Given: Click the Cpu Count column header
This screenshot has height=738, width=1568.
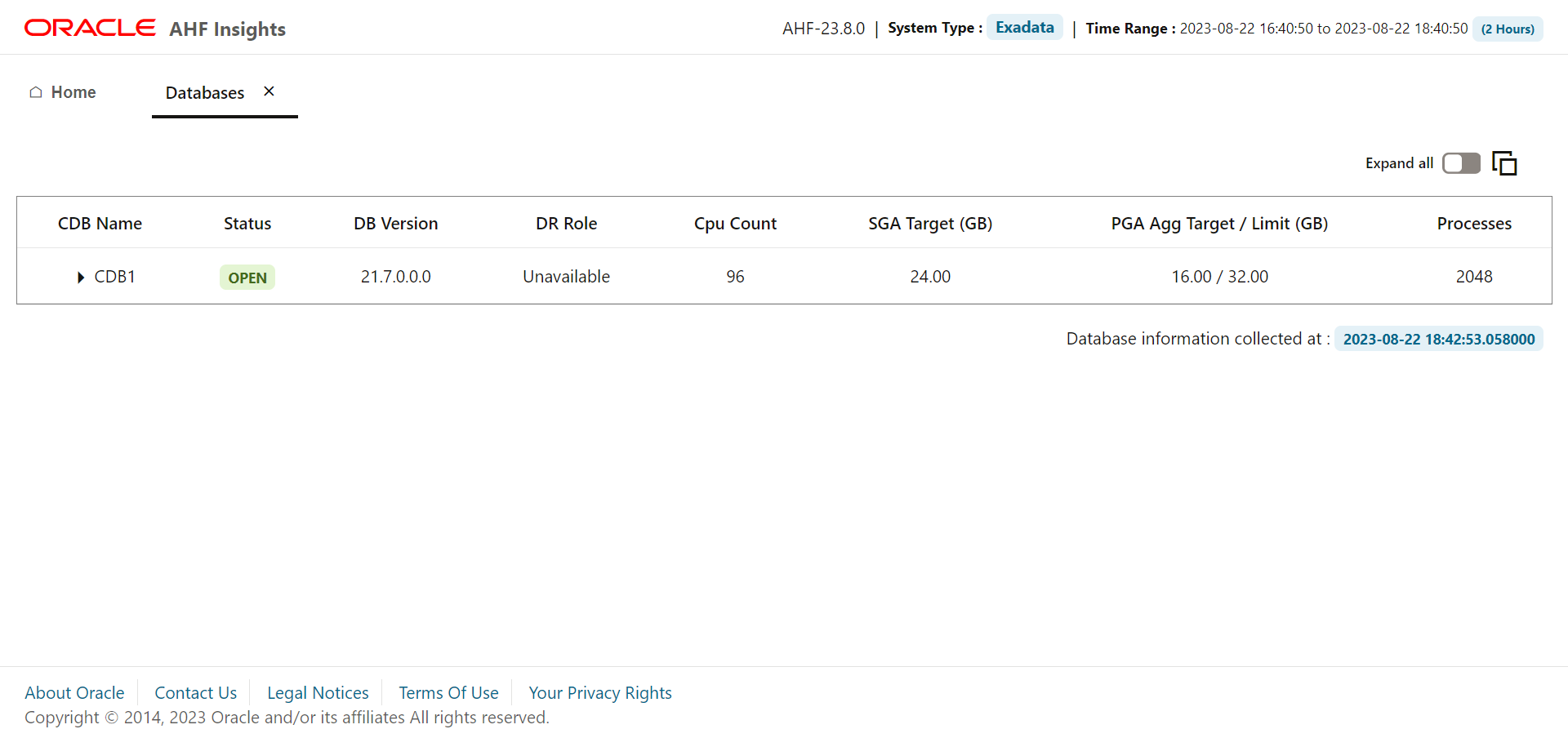Looking at the screenshot, I should click(x=735, y=224).
